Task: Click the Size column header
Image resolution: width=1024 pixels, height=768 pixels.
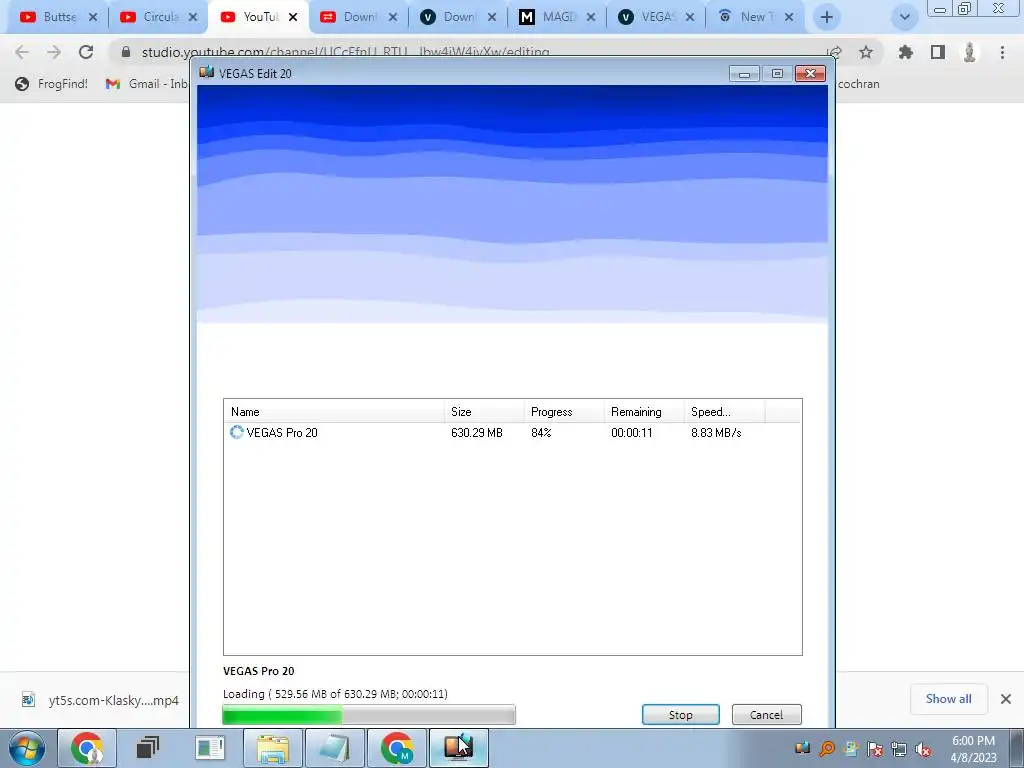Action: (485, 411)
